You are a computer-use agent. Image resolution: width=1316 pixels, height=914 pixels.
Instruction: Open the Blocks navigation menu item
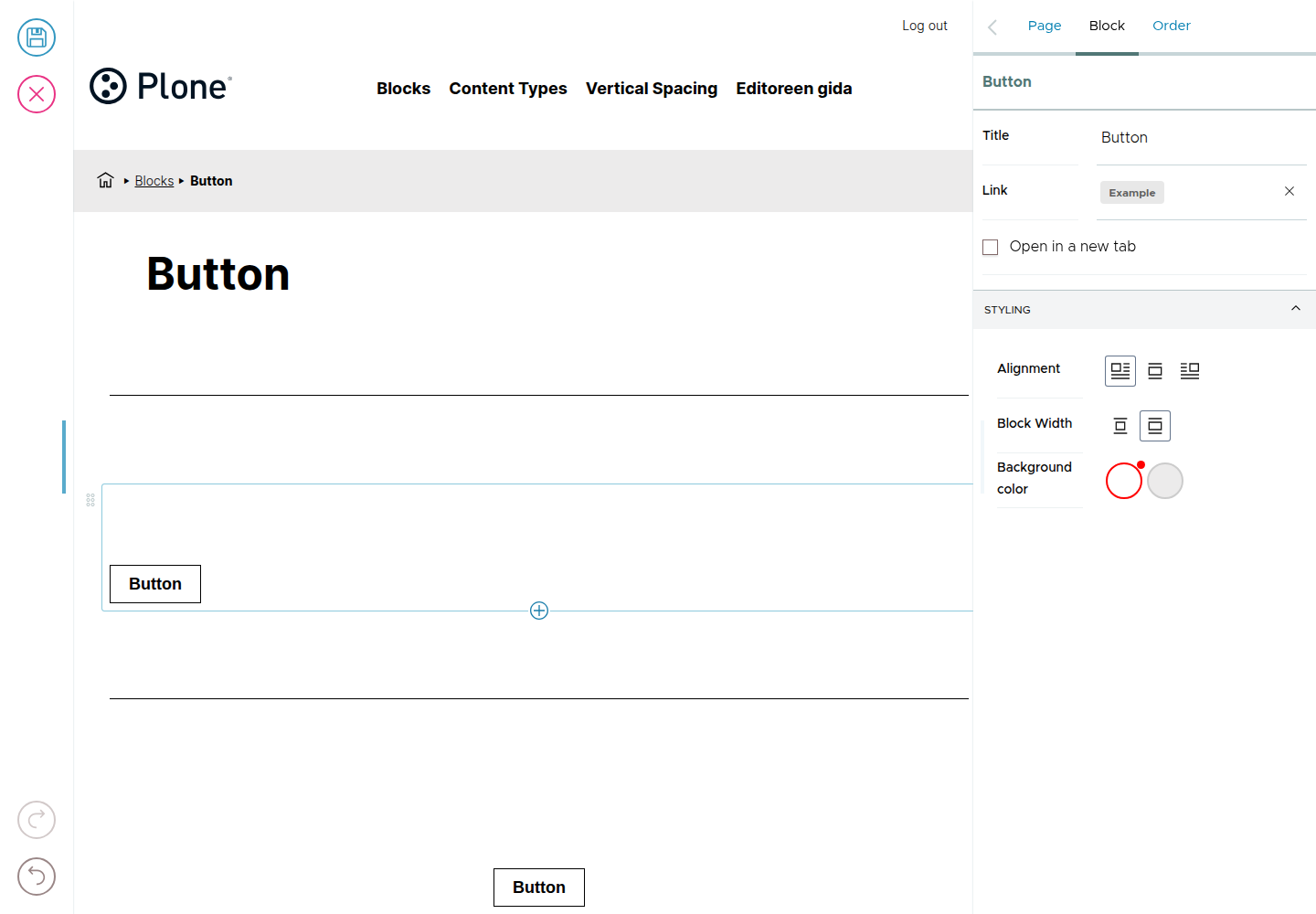coord(404,89)
